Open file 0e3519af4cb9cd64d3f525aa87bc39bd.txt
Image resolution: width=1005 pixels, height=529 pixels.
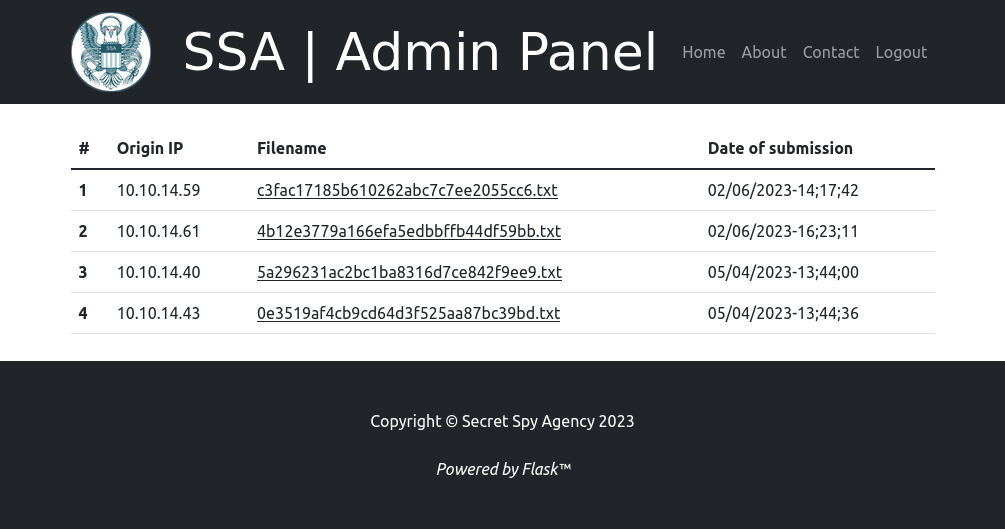pos(408,313)
